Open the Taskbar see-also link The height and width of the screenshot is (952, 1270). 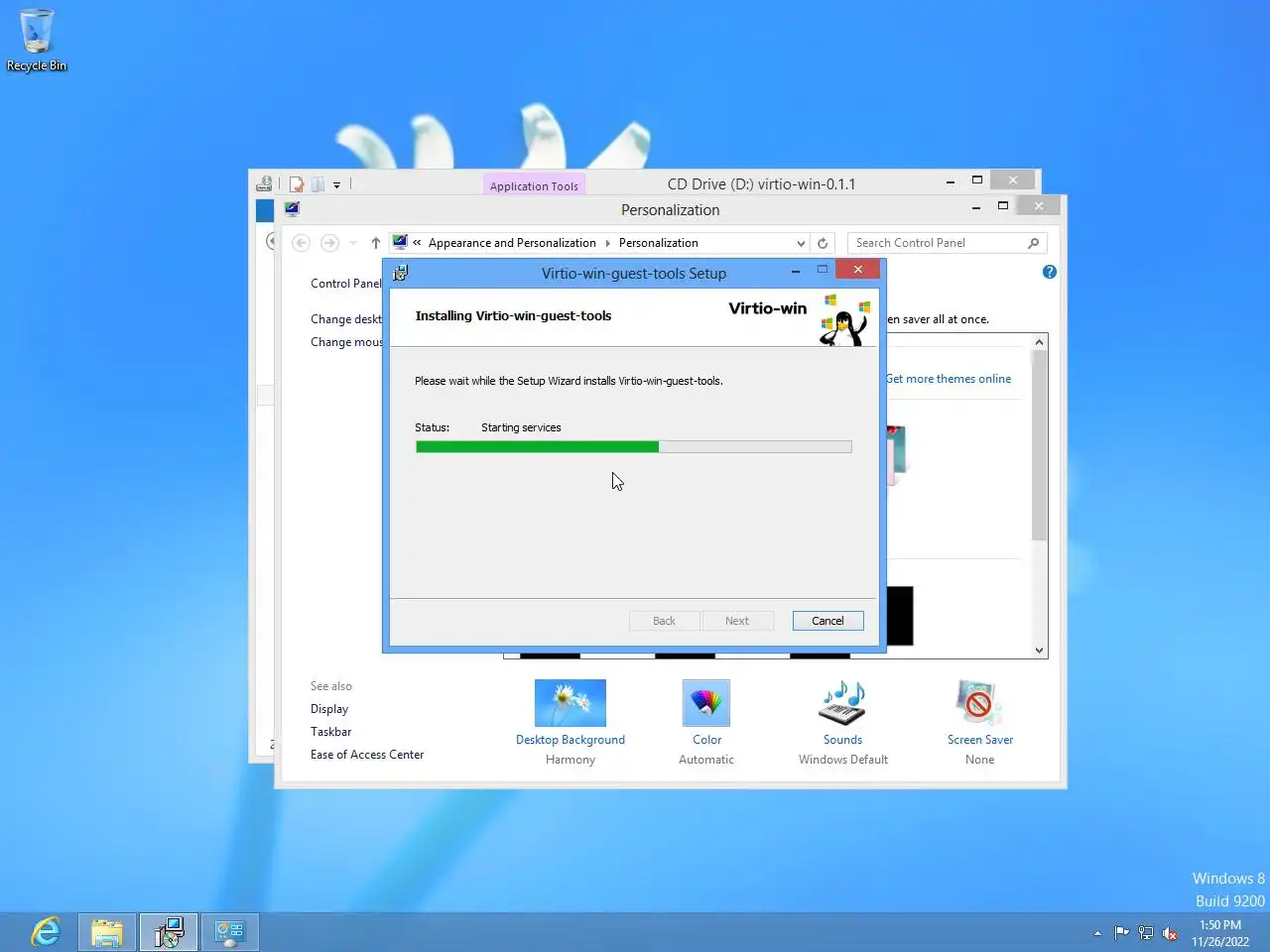(x=330, y=732)
